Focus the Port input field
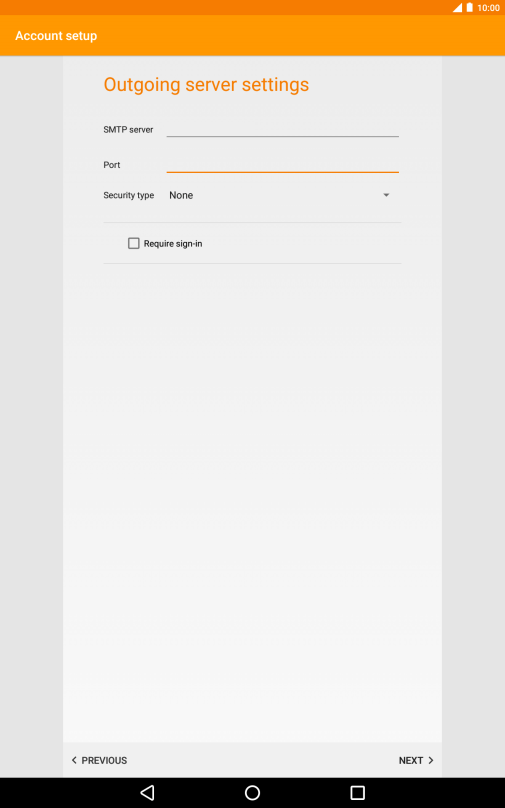The height and width of the screenshot is (808, 505). (282, 165)
